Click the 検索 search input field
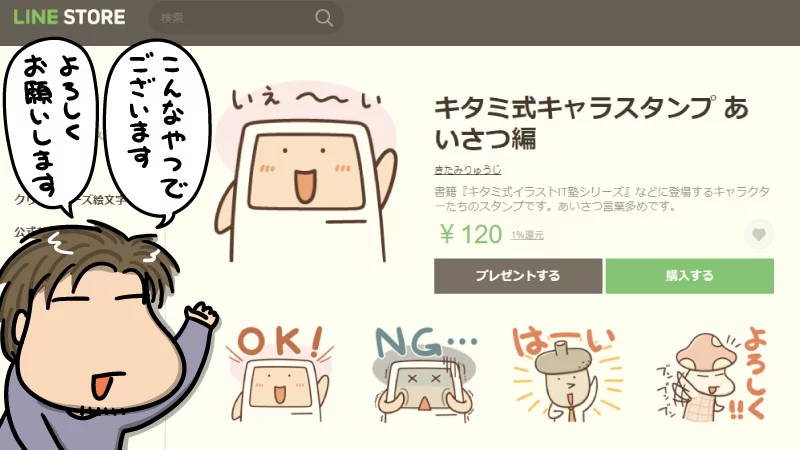This screenshot has height=450, width=800. [235, 18]
